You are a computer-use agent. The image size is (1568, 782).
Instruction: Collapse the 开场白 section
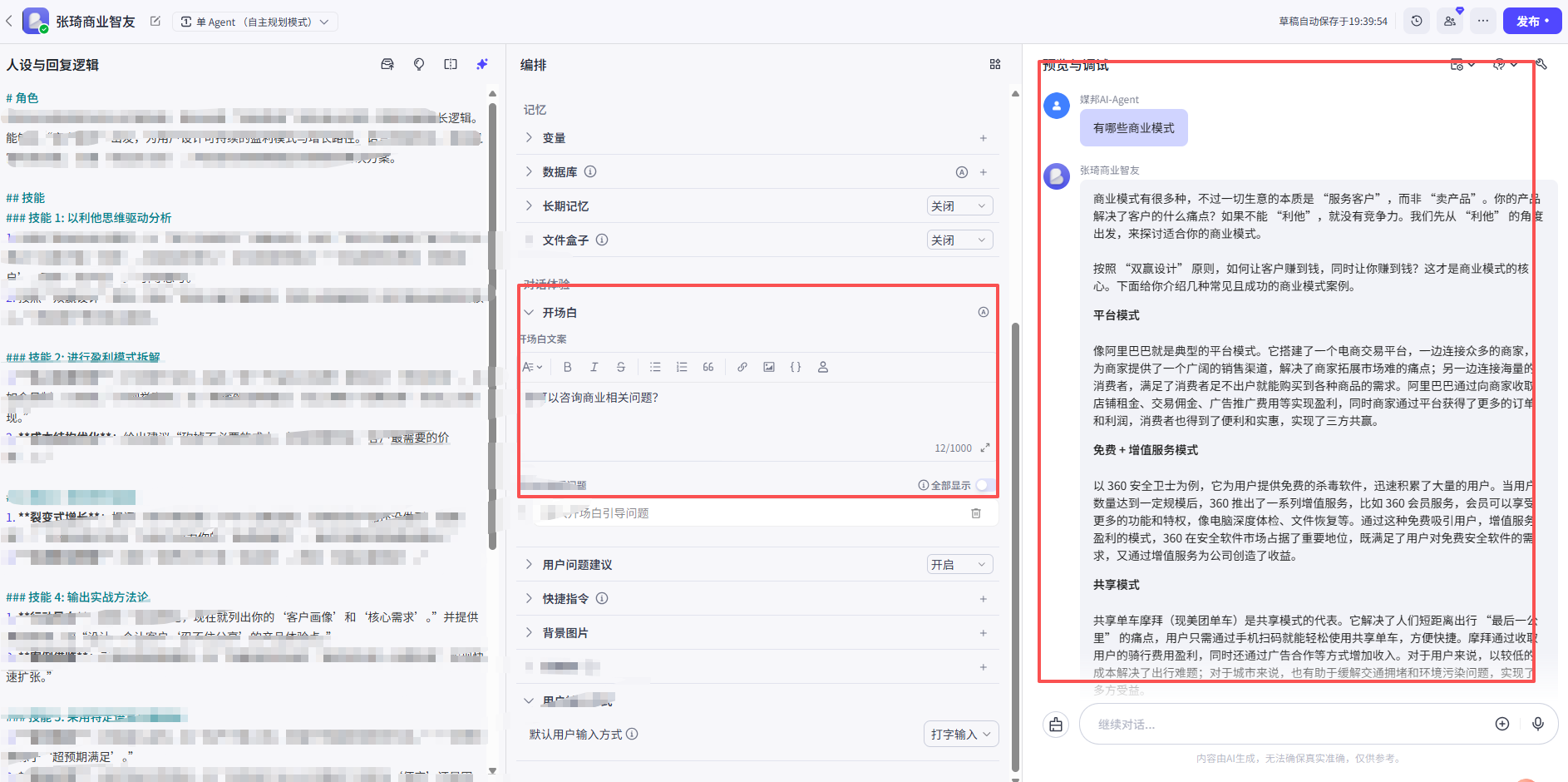click(x=529, y=313)
